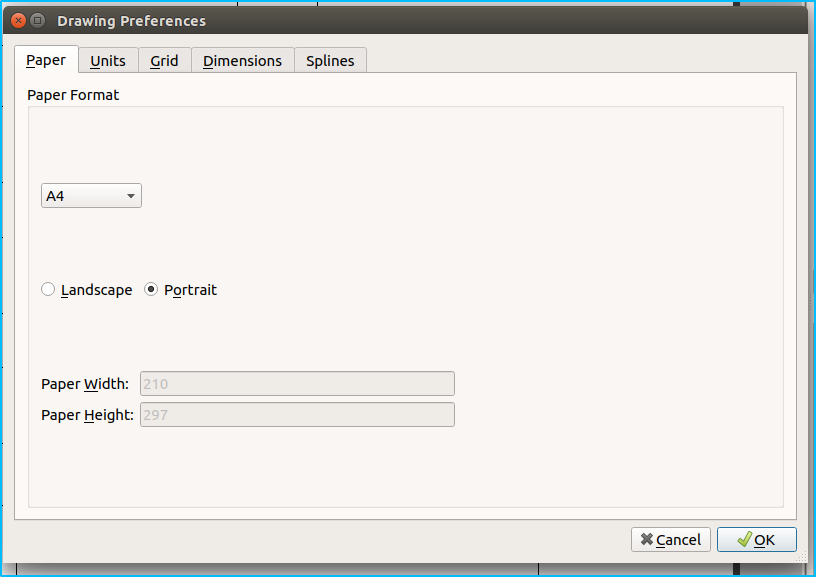Click the paper format dropdown arrow
The image size is (816, 577).
point(131,197)
